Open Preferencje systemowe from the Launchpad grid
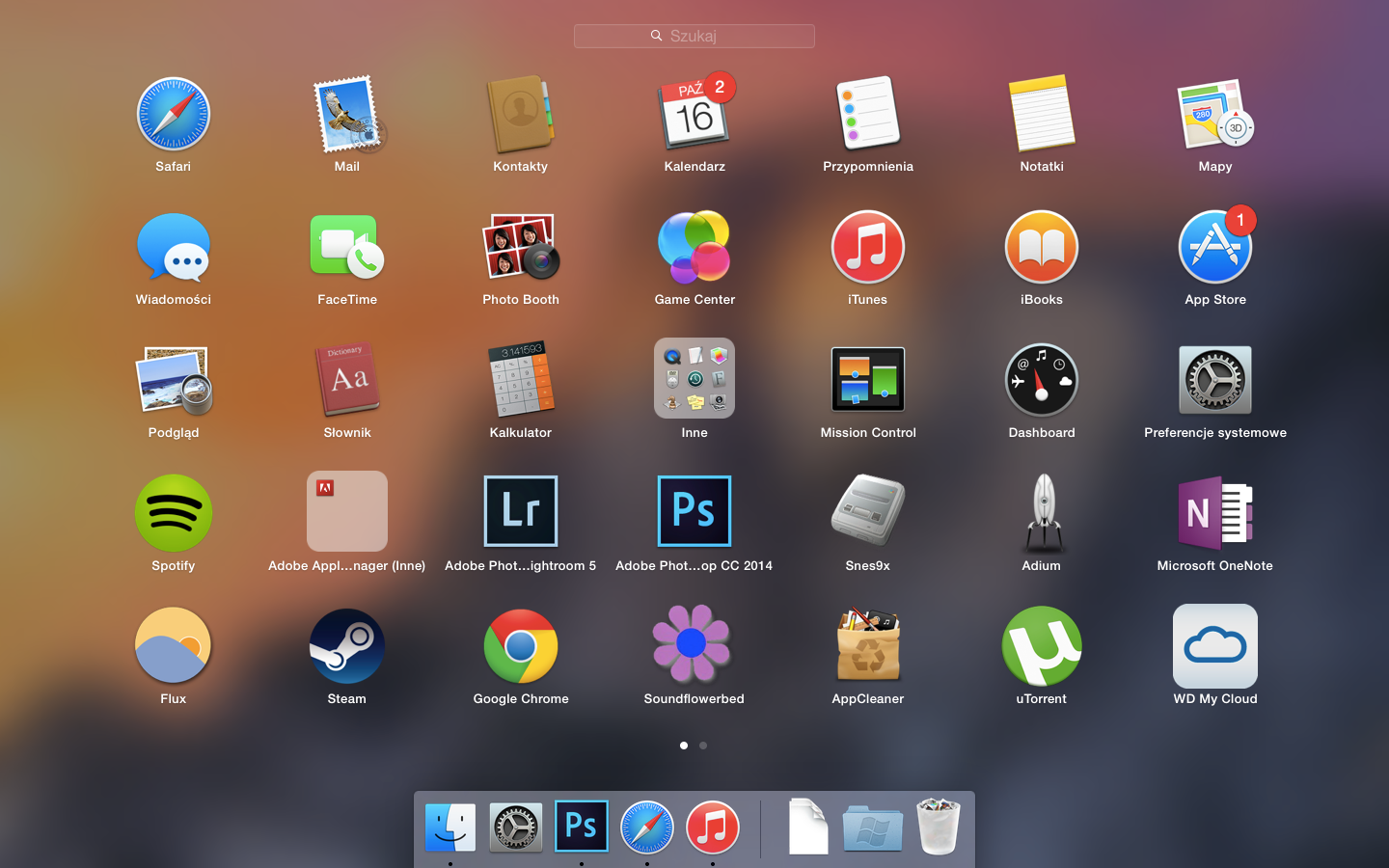1389x868 pixels. [1215, 381]
